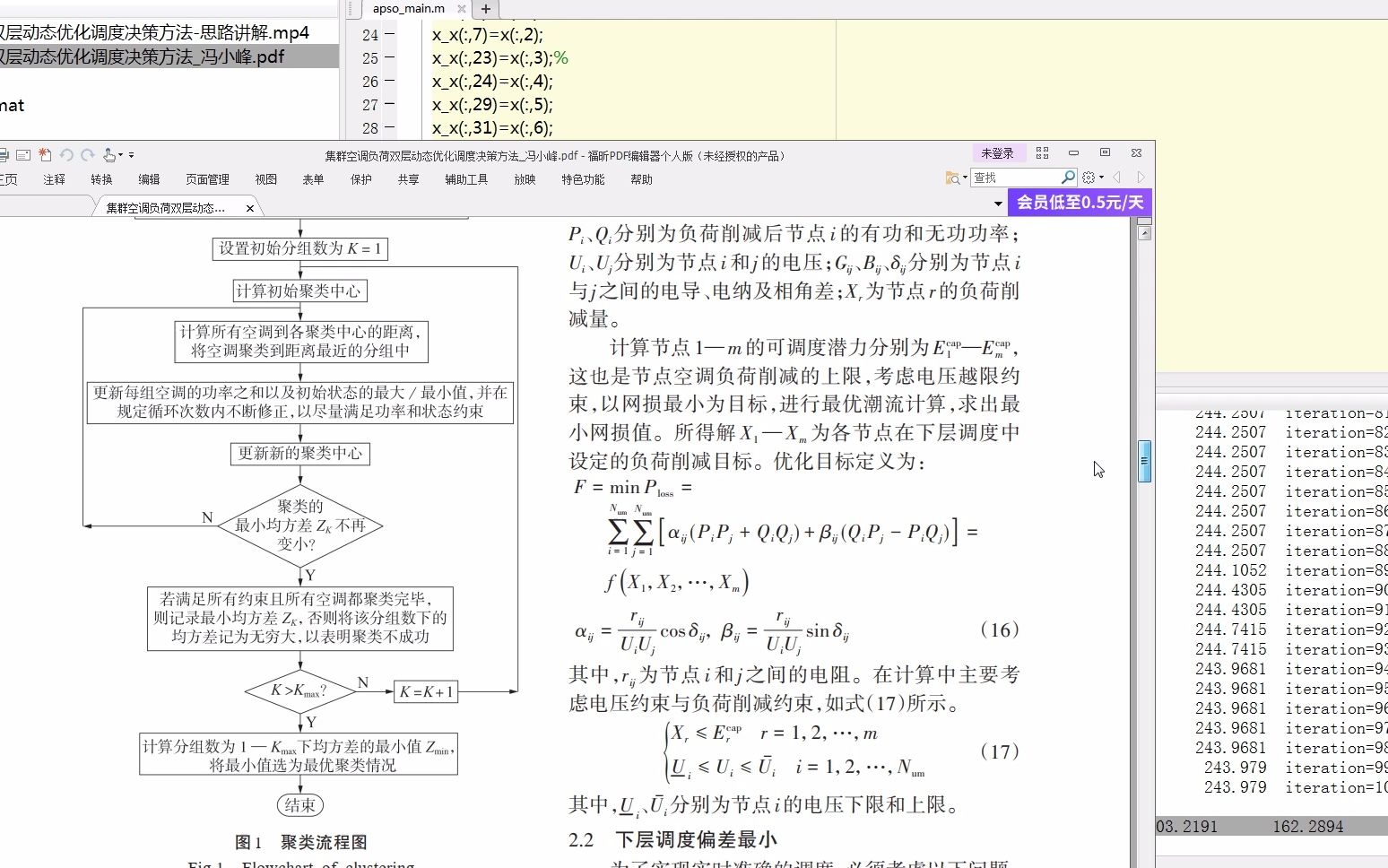This screenshot has height=868, width=1388.
Task: Click the PDF vertical scrollbar up arrow
Action: click(x=1144, y=233)
